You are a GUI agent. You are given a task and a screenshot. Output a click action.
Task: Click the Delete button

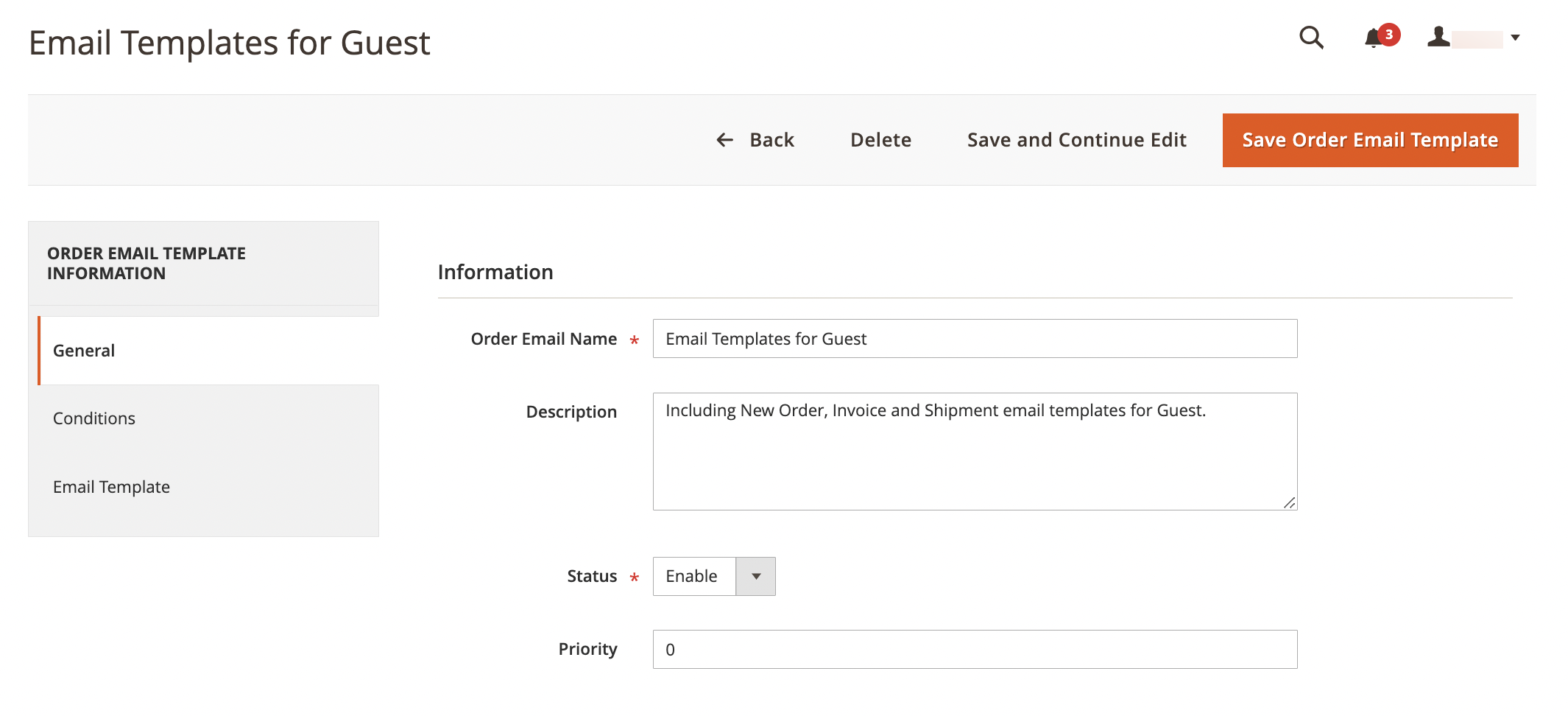(x=880, y=140)
